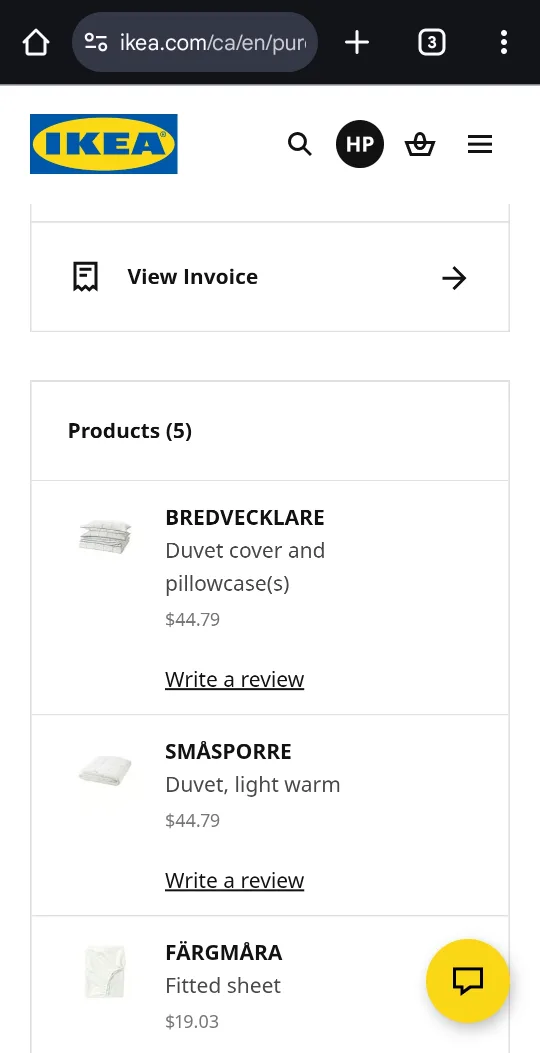Screen dimensions: 540x1053
Task: Open SMÅSPORRE duvet product thumbnail
Action: coord(105,770)
